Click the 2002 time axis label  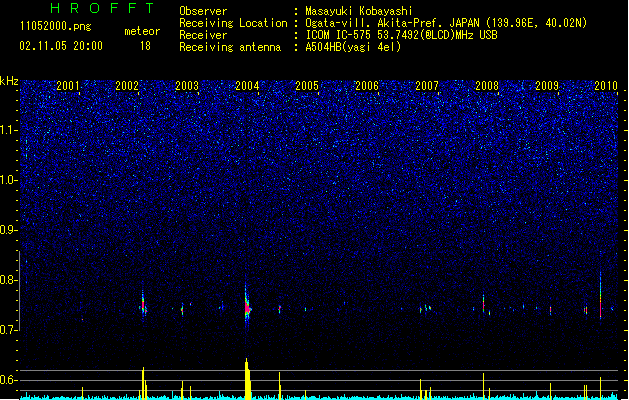(127, 86)
